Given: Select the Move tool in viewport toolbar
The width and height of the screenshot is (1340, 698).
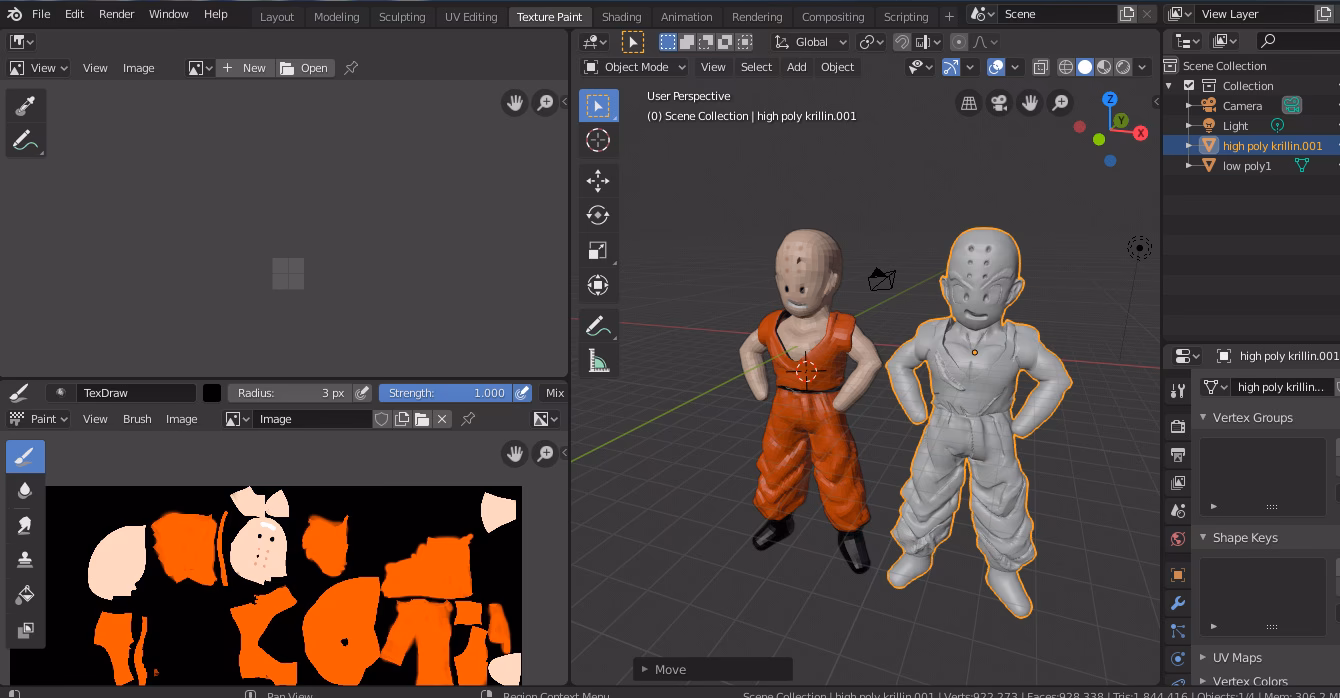Looking at the screenshot, I should 598,180.
